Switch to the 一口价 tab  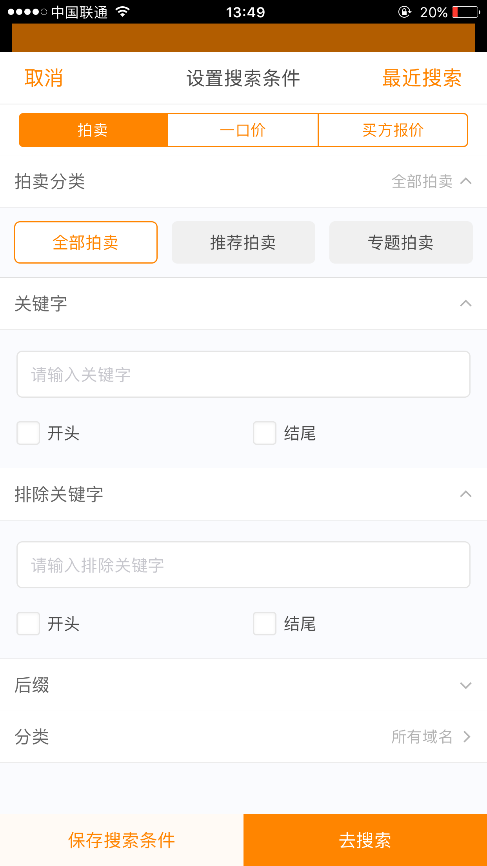point(243,130)
